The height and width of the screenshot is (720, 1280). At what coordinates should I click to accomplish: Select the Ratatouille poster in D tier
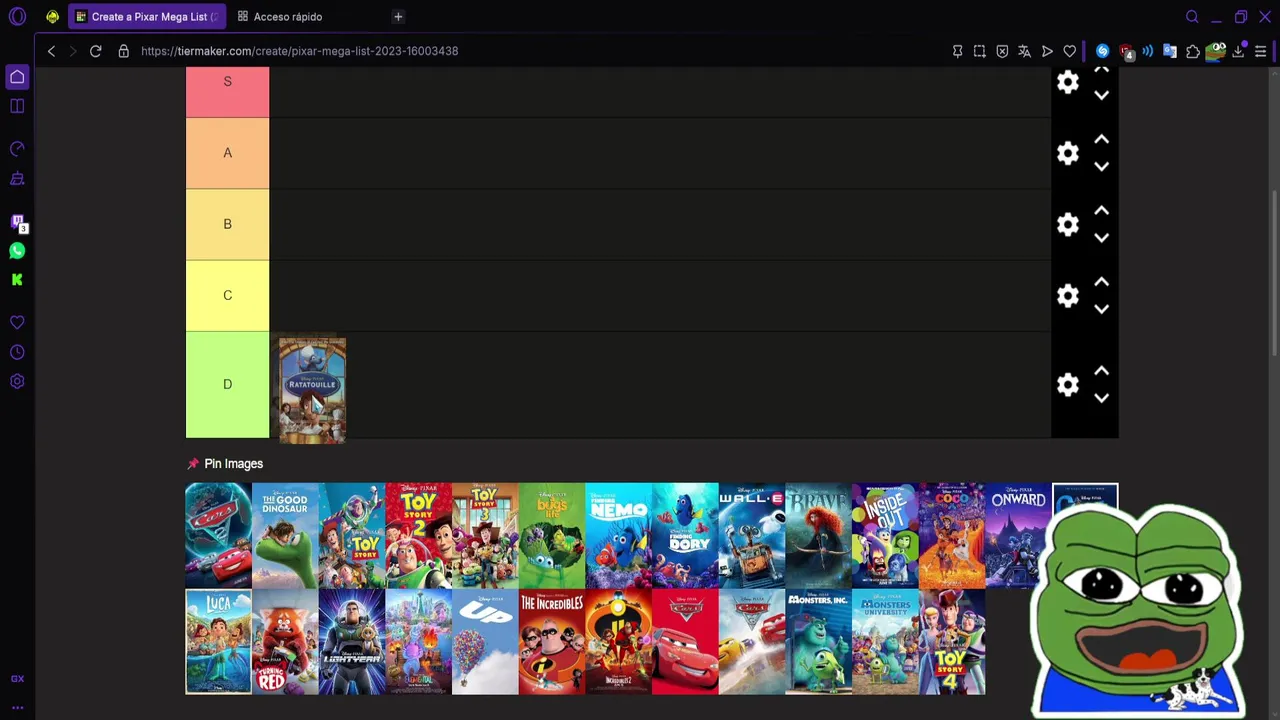[x=312, y=390]
